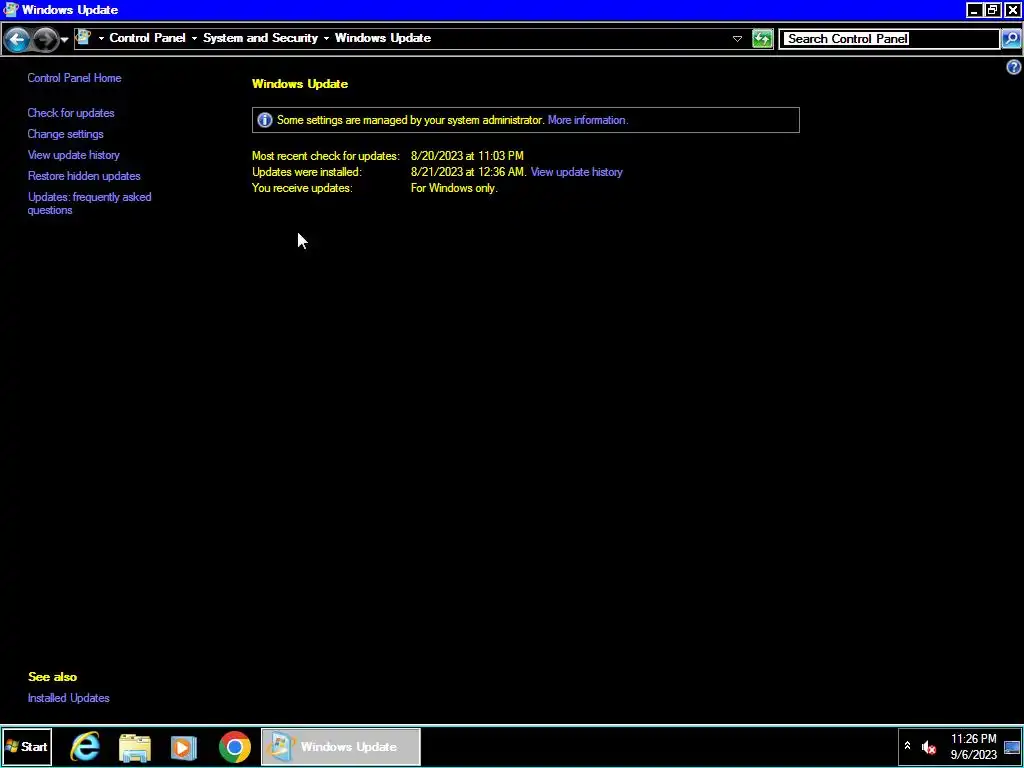Open help with blue question mark icon
The height and width of the screenshot is (768, 1024).
tap(1014, 67)
